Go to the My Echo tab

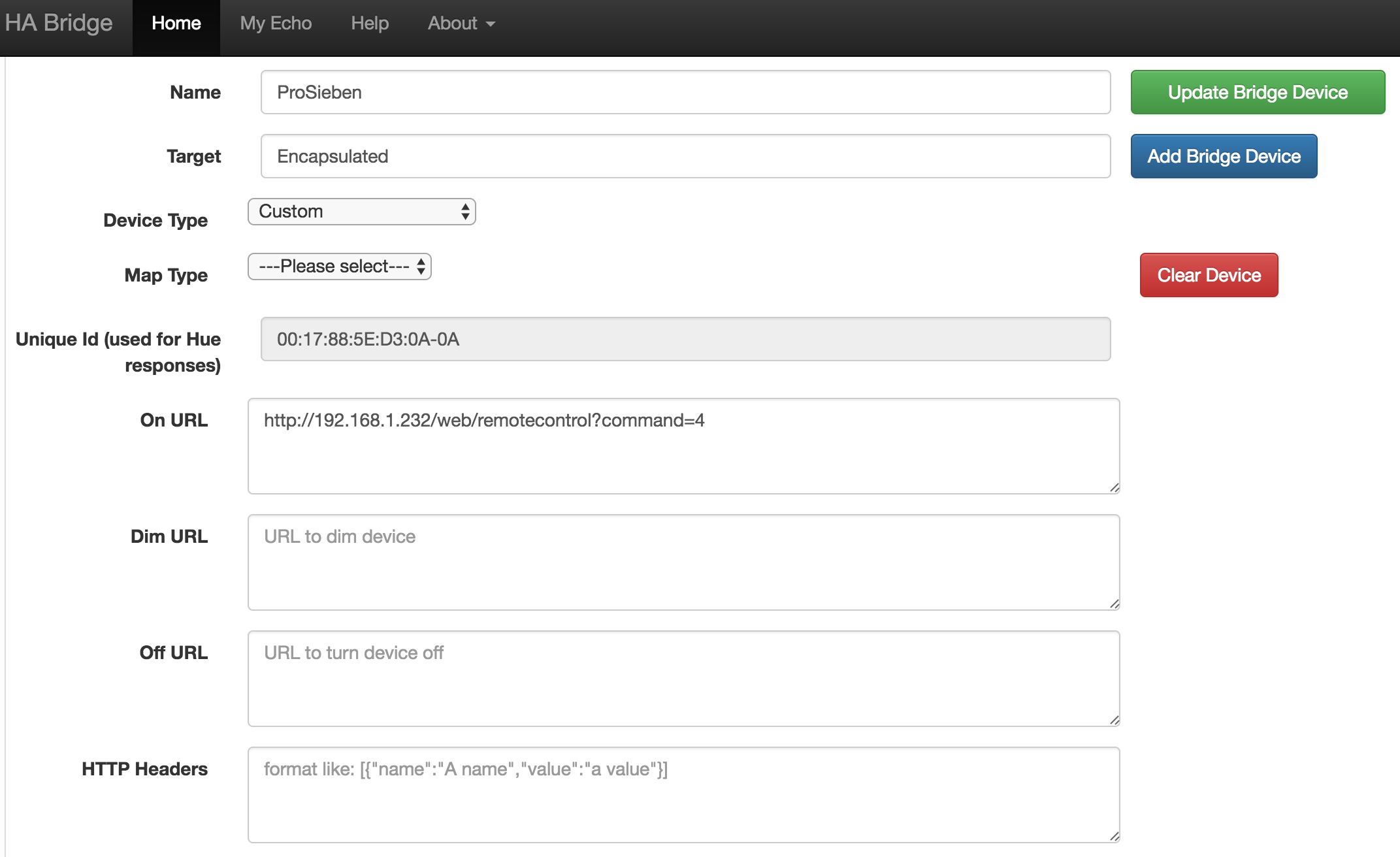tap(276, 24)
